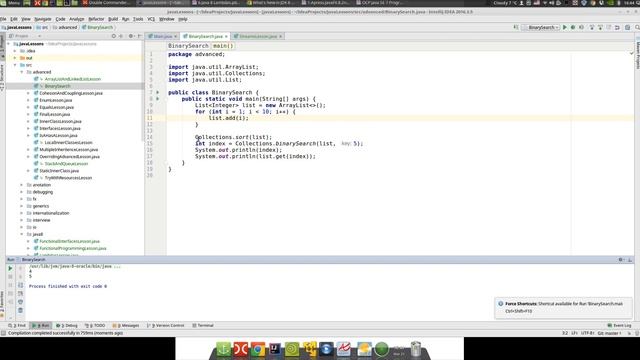Image resolution: width=640 pixels, height=360 pixels.
Task: Place cursor on the Collections.sort(list) line
Action: point(233,137)
